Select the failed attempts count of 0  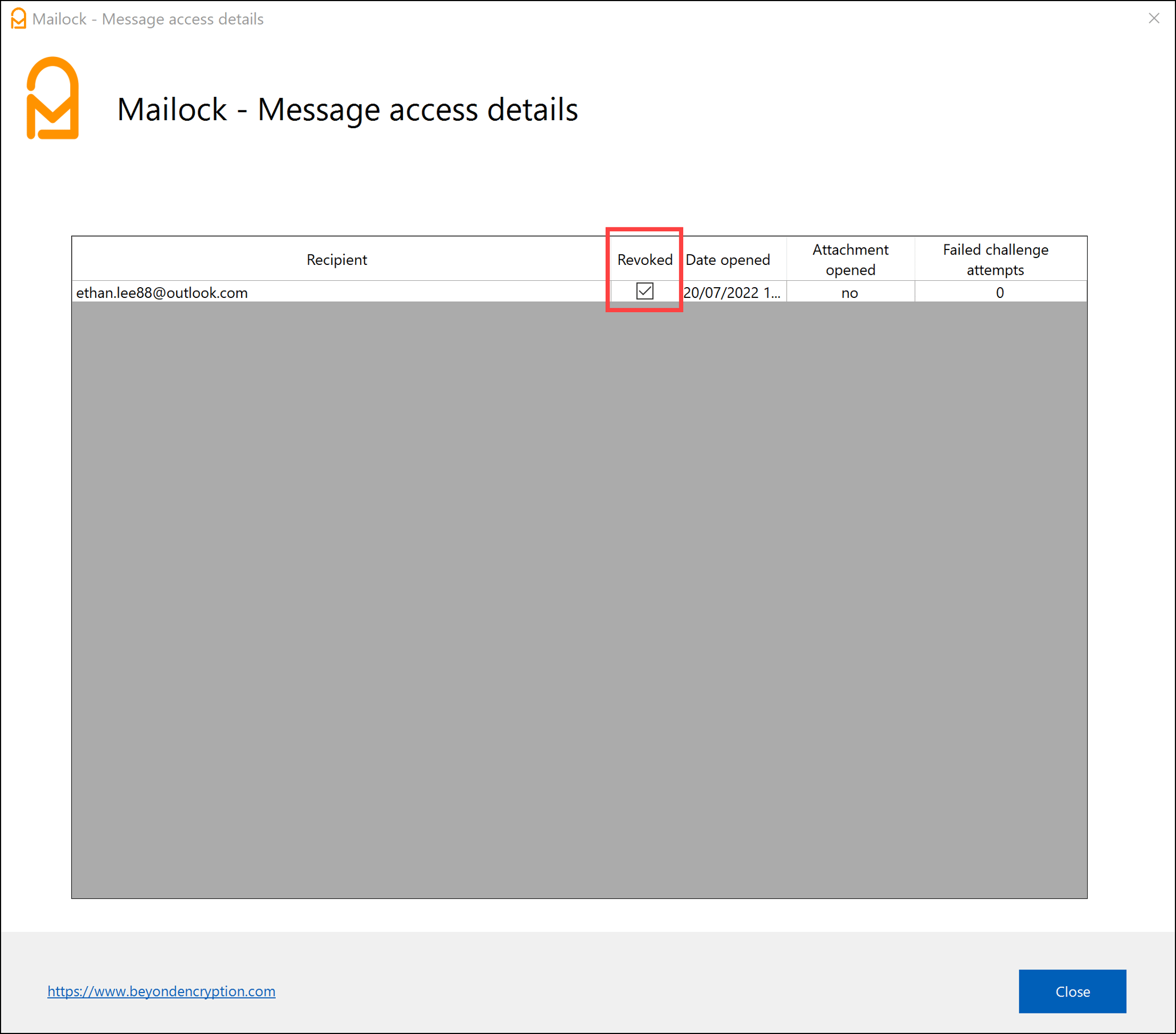1000,292
